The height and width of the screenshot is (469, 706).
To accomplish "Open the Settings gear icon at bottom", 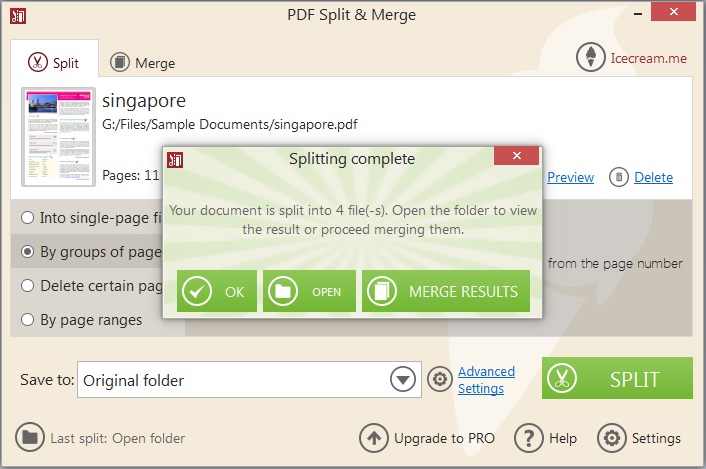I will (611, 437).
